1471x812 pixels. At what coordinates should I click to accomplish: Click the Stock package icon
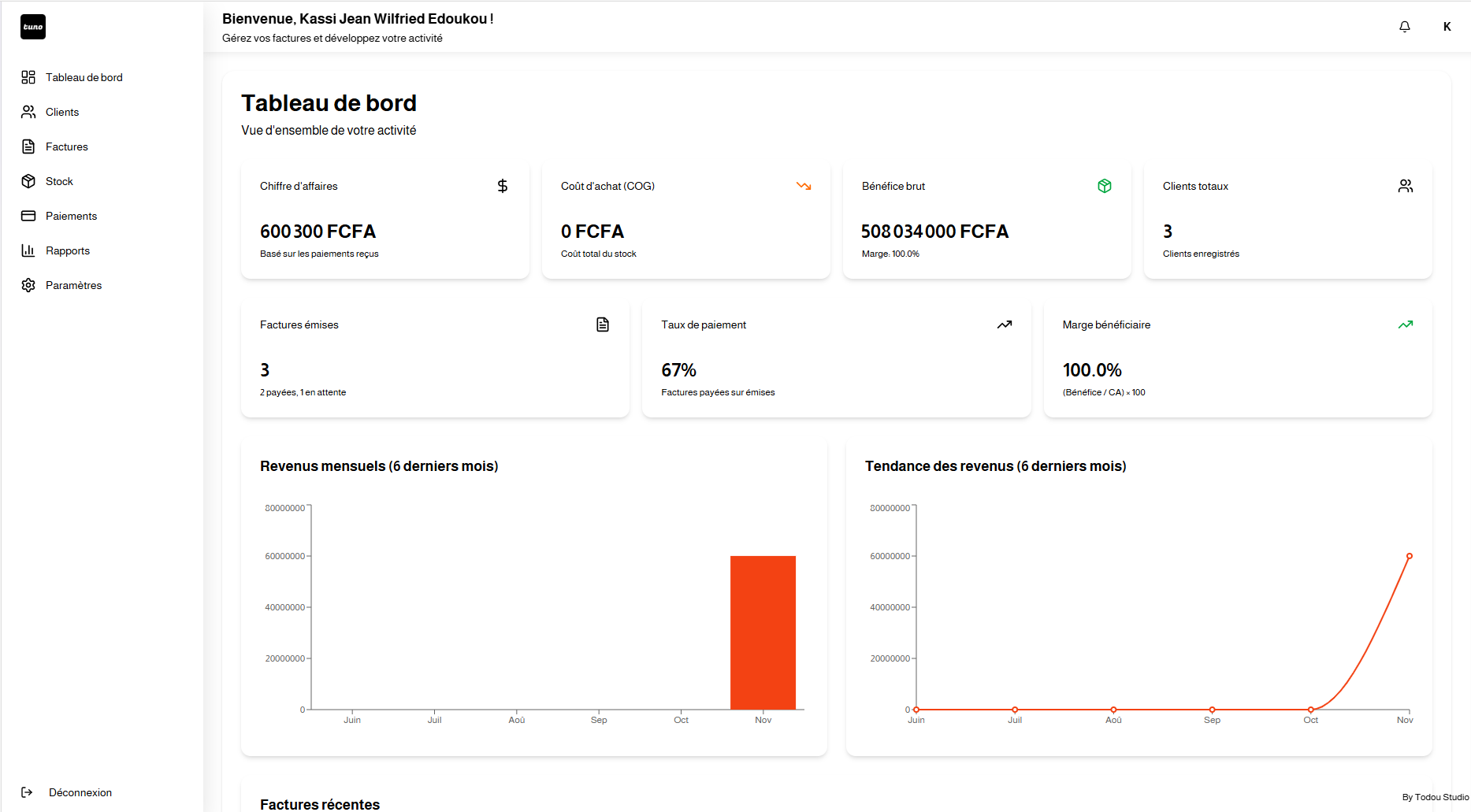coord(28,181)
